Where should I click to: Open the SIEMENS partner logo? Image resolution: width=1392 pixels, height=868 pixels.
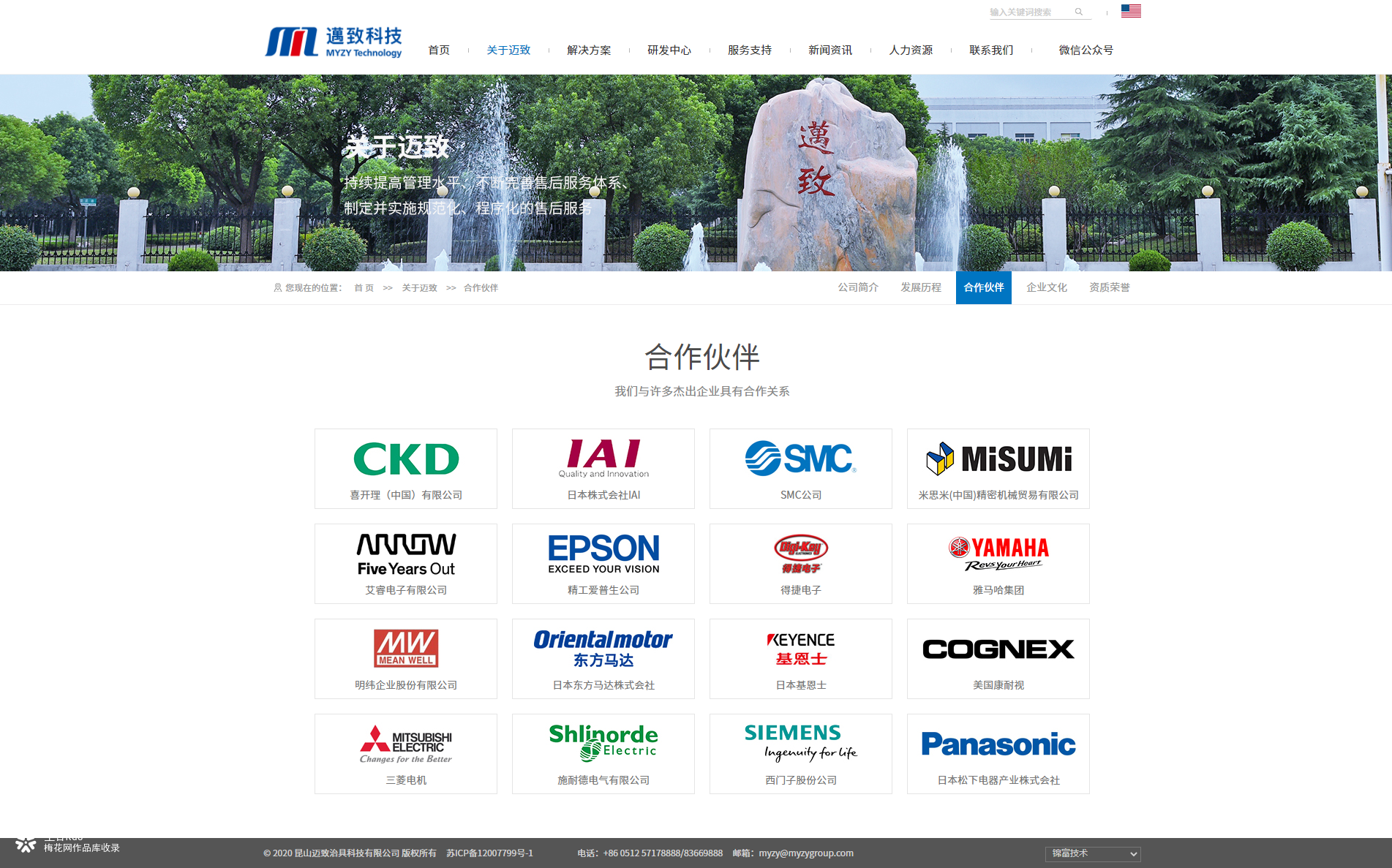801,743
